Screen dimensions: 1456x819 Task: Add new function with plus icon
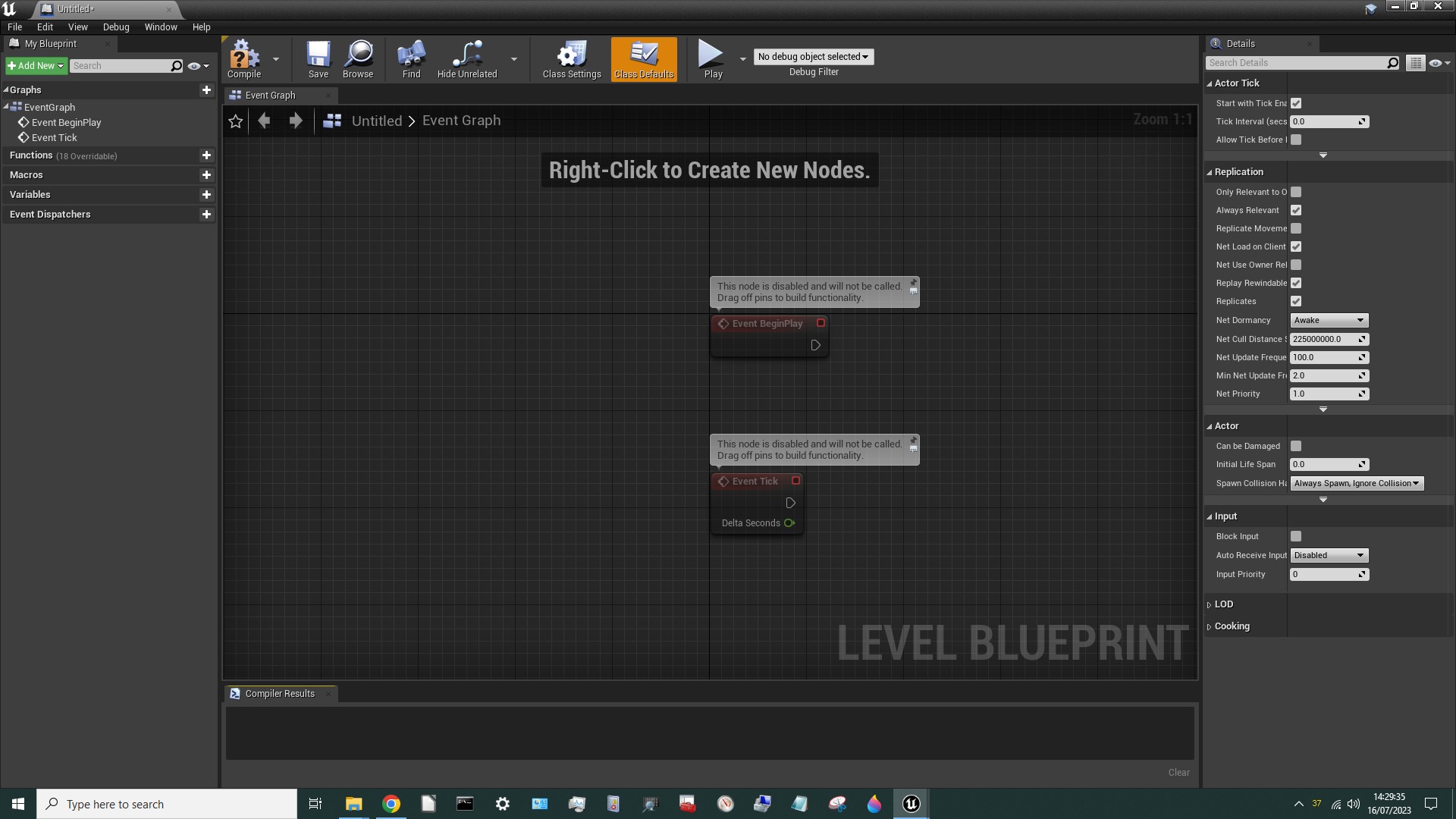click(x=206, y=155)
